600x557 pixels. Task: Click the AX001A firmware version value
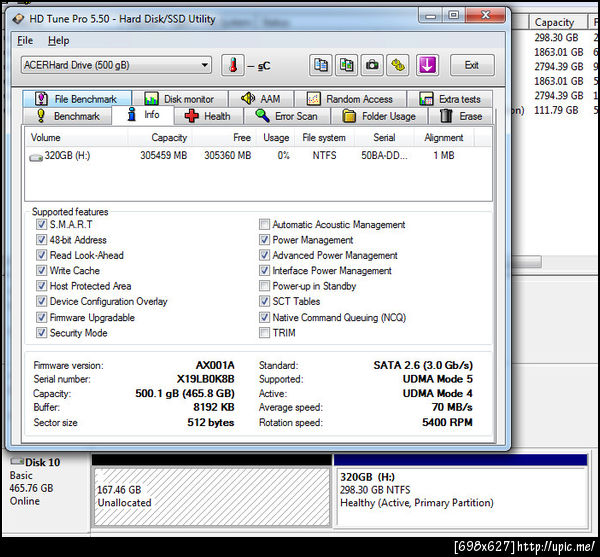coord(215,365)
